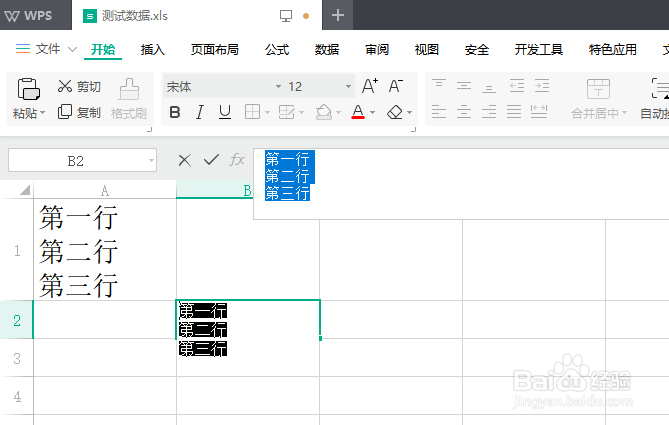Select row 3 header

[17, 358]
